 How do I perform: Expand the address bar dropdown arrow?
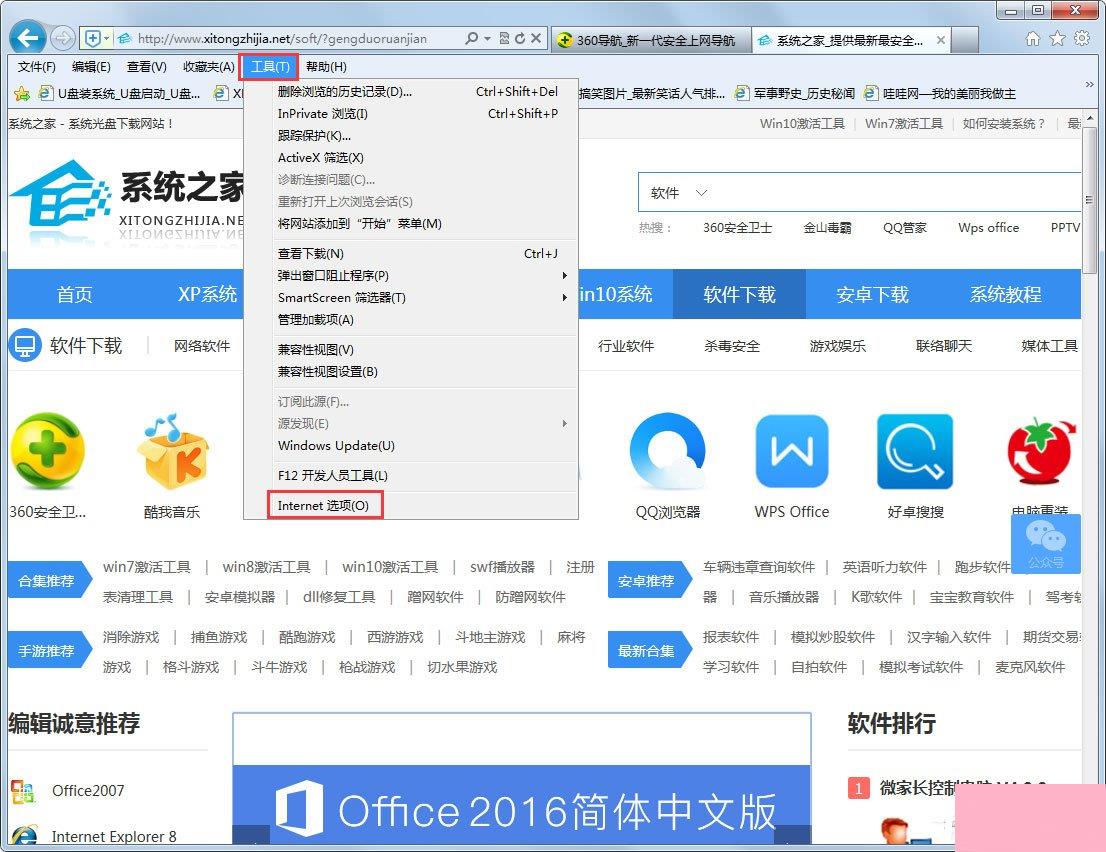487,38
